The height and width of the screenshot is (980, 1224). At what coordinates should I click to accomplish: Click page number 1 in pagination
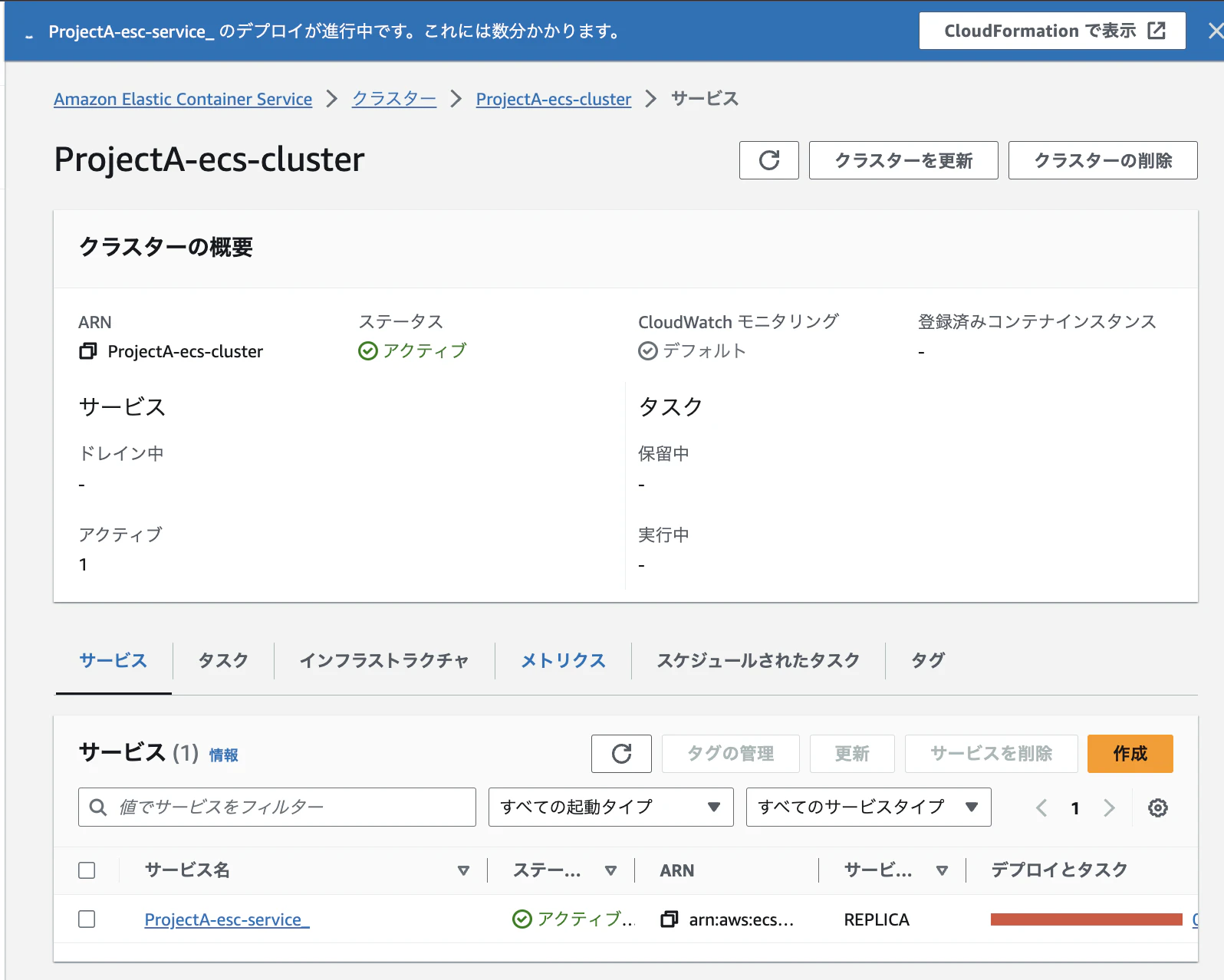[x=1075, y=808]
